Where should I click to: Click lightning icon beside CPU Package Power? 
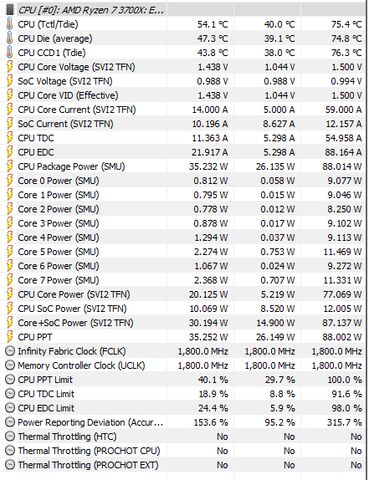[10, 166]
